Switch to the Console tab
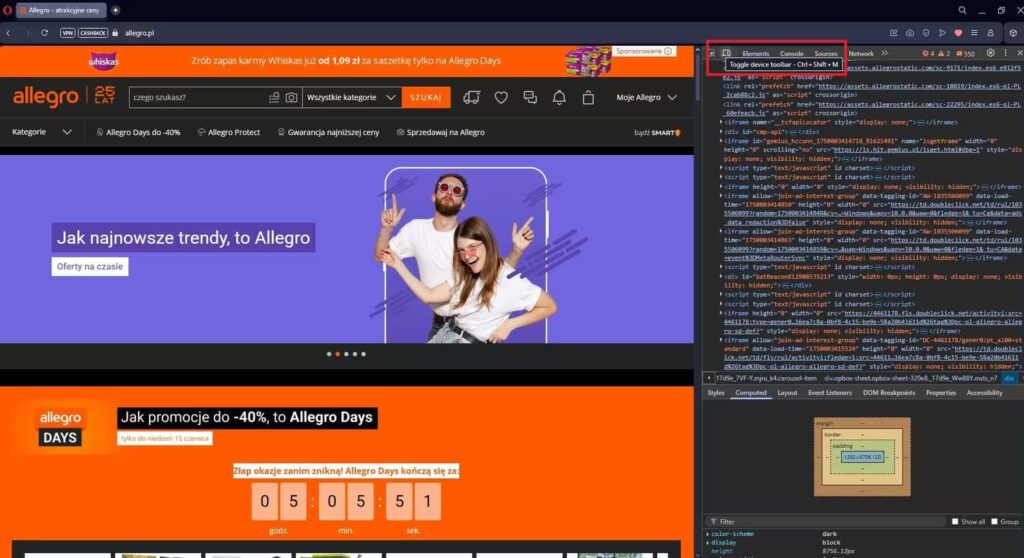This screenshot has height=558, width=1024. (x=792, y=54)
